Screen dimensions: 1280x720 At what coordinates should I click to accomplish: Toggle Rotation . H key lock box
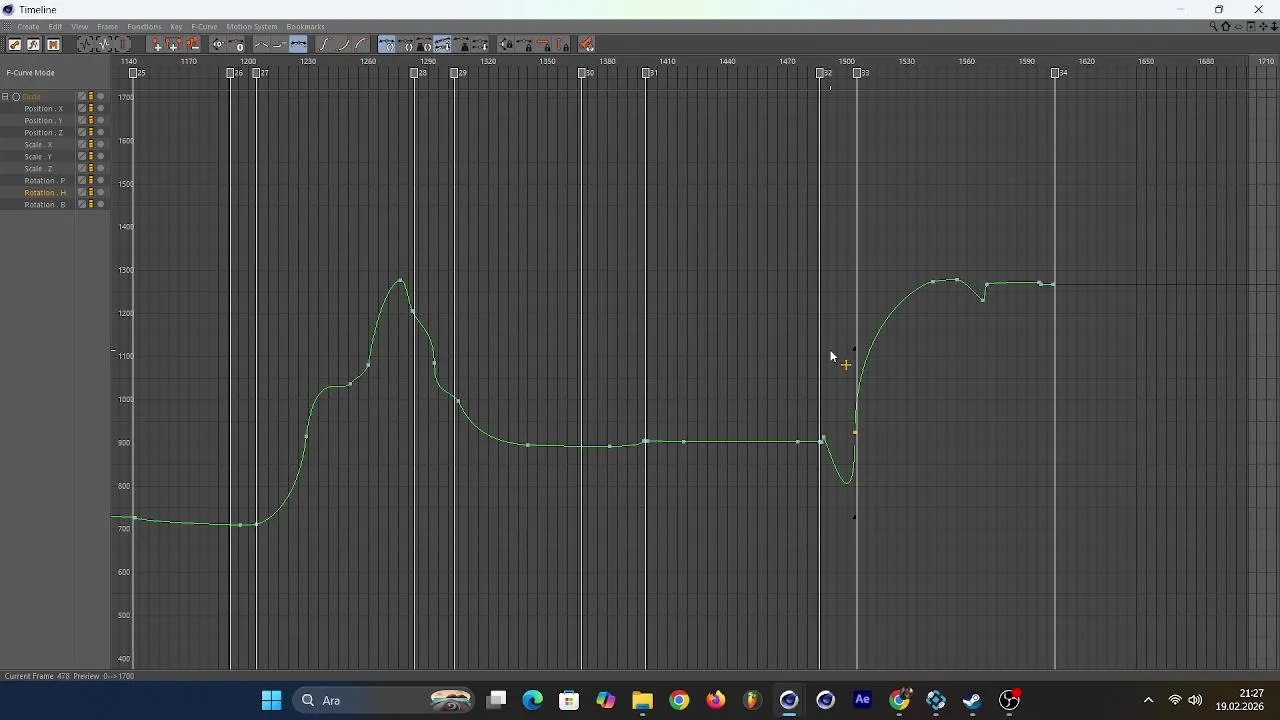point(82,192)
